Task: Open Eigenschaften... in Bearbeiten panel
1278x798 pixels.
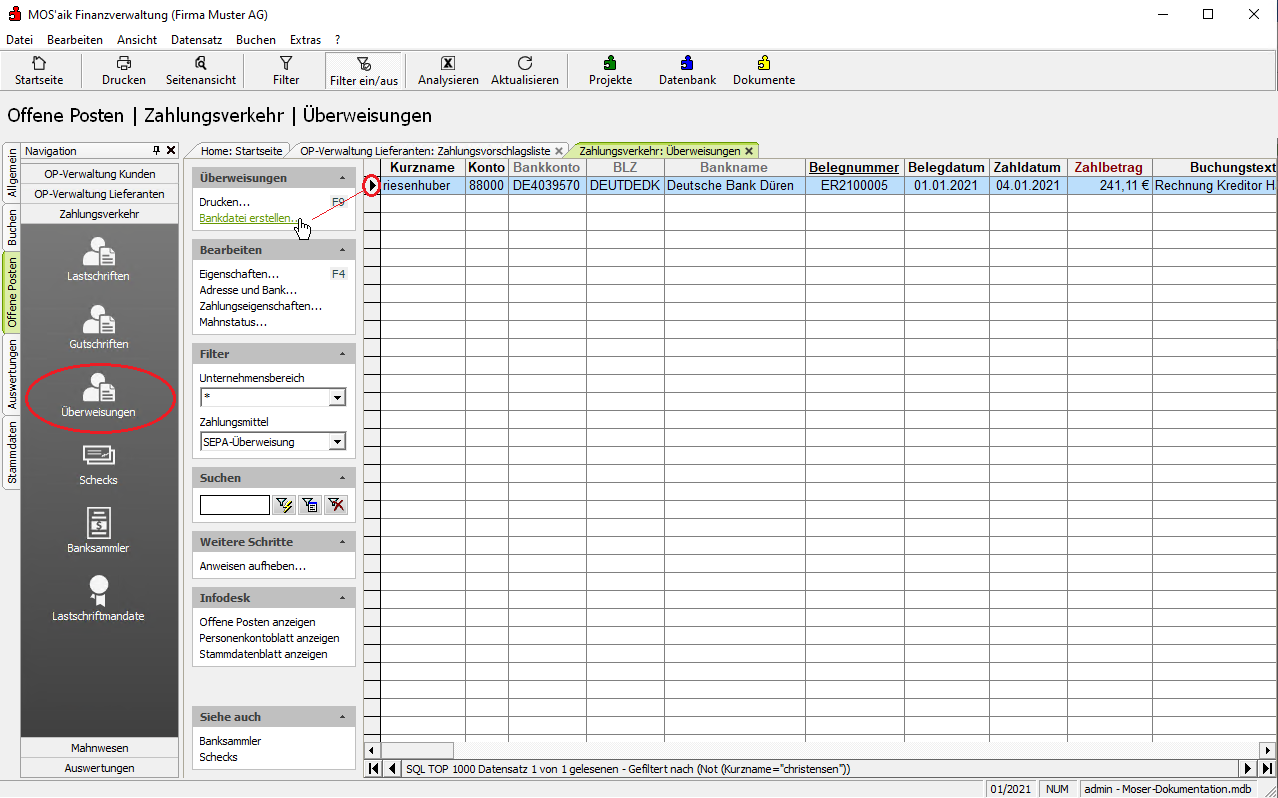Action: (x=239, y=274)
